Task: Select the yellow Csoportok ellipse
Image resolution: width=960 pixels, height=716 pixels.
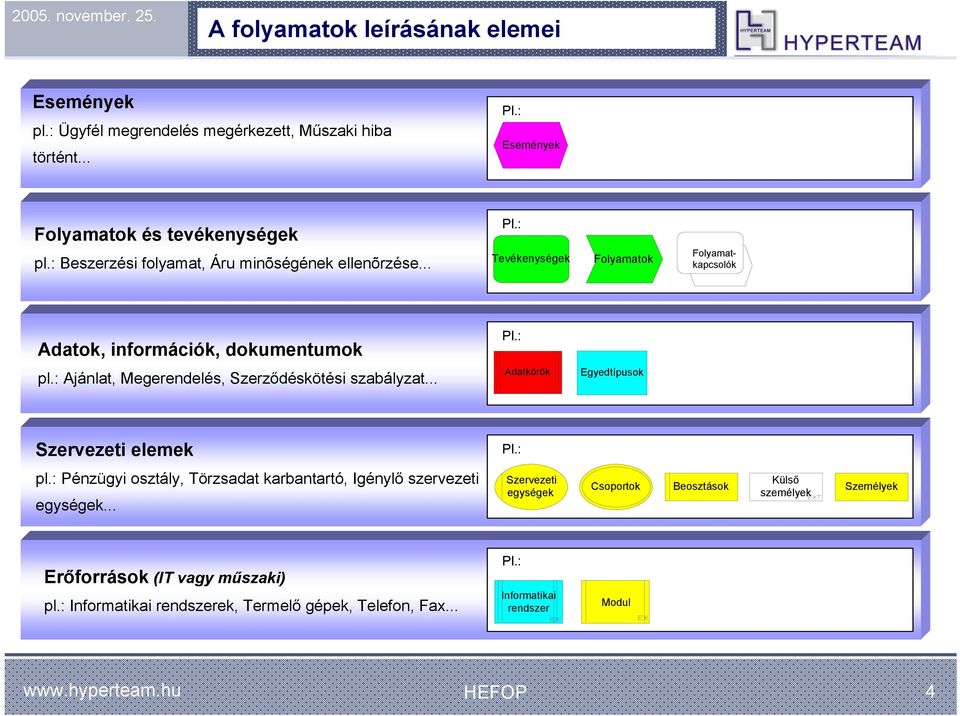Action: pyautogui.click(x=615, y=486)
